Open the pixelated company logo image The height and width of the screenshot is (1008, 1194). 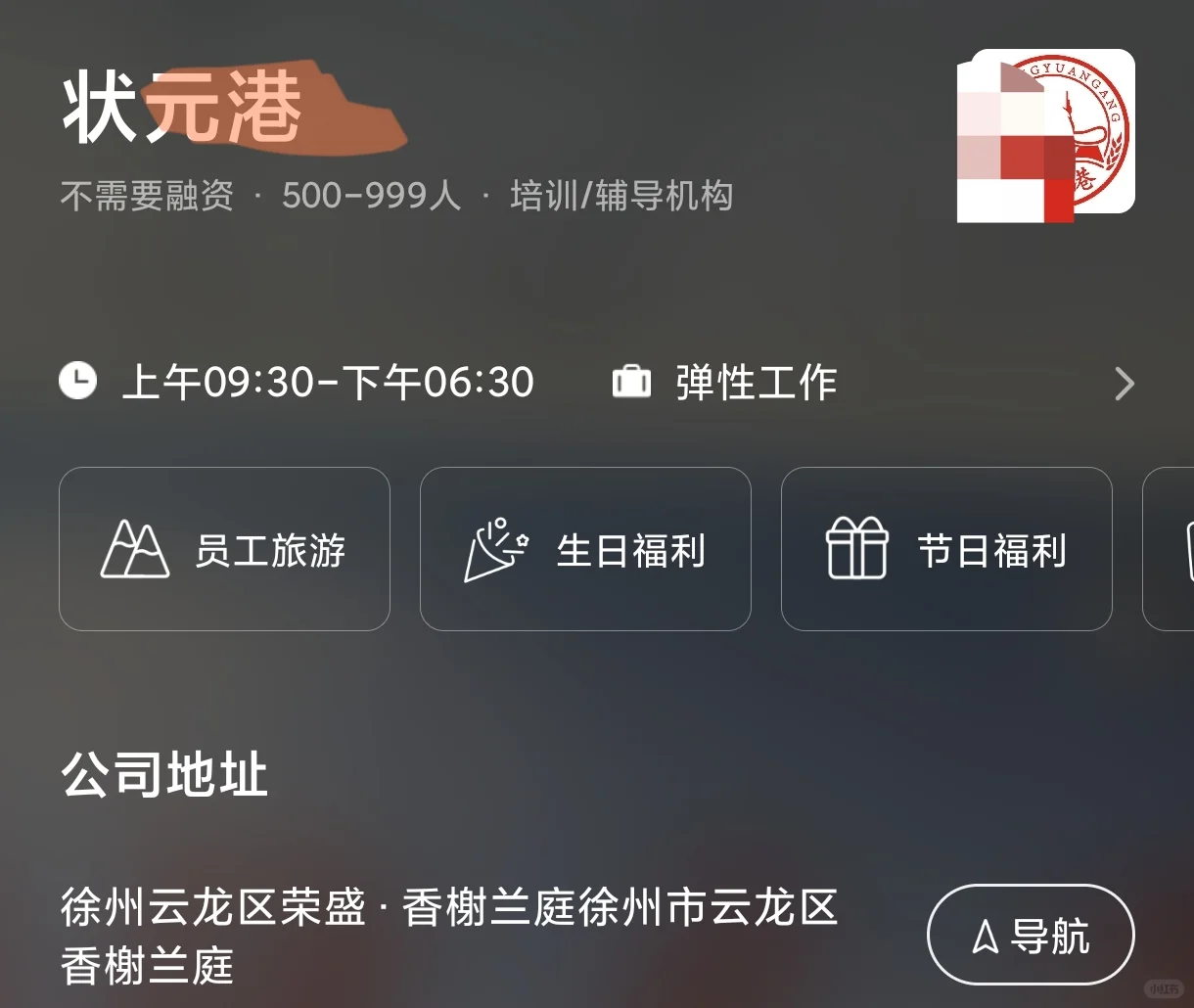pyautogui.click(x=1046, y=135)
